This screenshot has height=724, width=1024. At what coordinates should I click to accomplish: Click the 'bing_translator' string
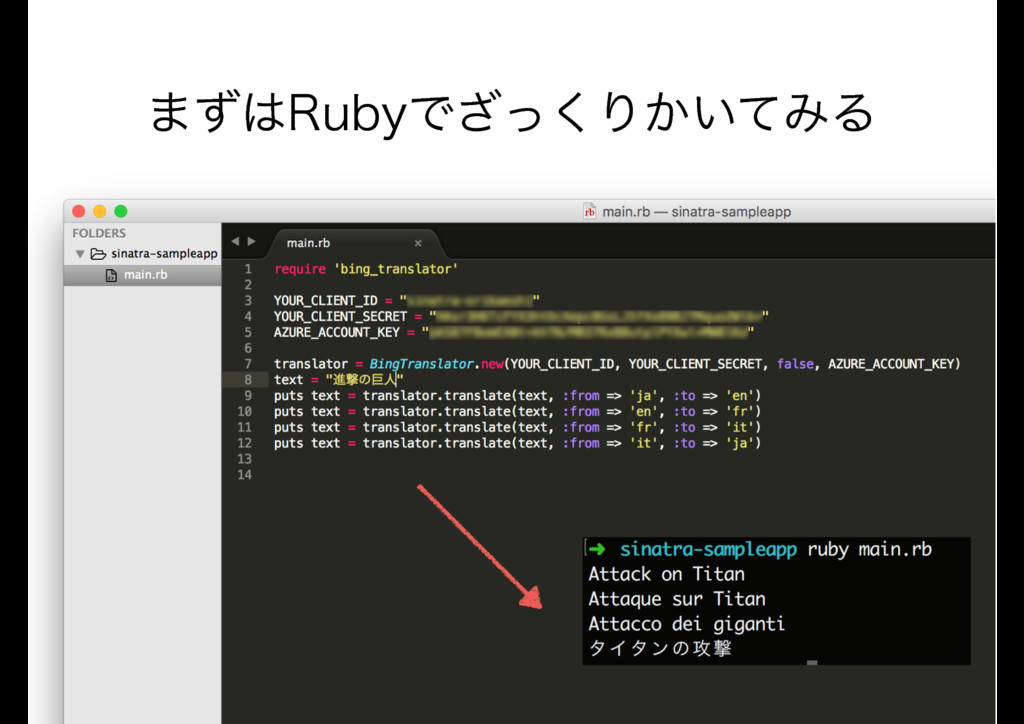(x=396, y=269)
